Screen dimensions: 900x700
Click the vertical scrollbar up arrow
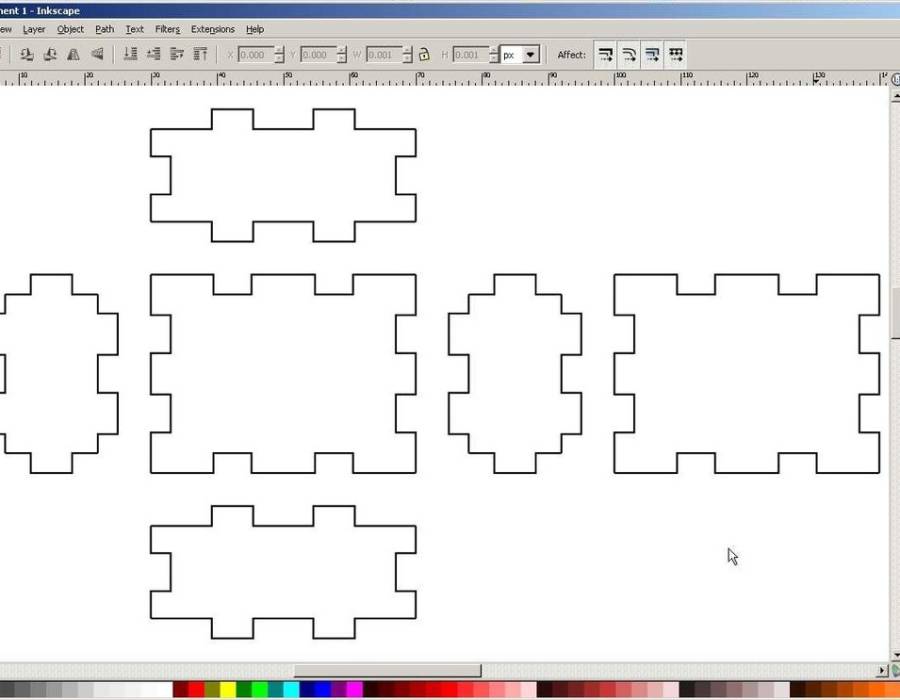click(895, 96)
